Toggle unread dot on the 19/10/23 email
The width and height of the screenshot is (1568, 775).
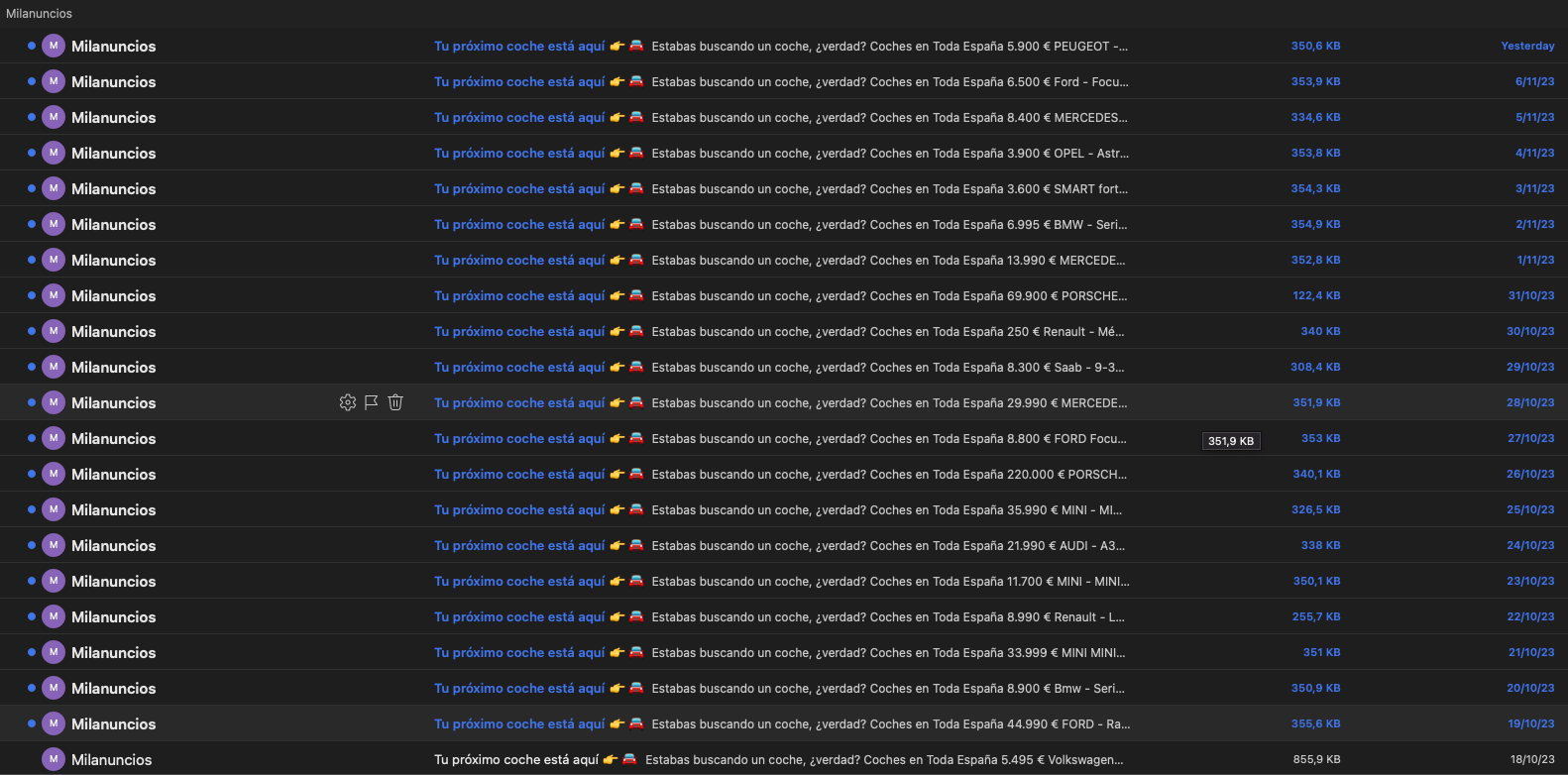coord(32,723)
